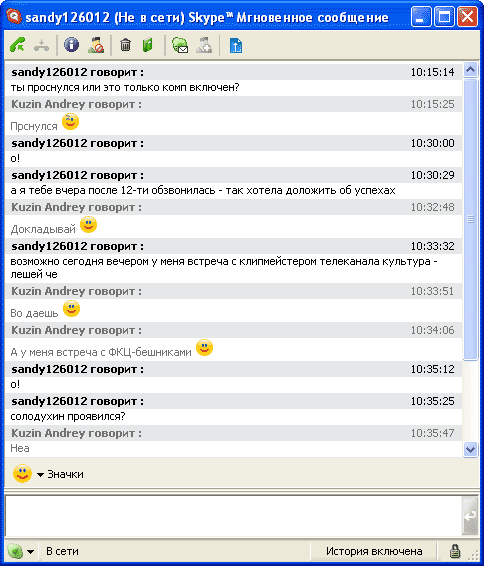This screenshot has width=484, height=566.
Task: Click История включена in status bar
Action: (x=374, y=551)
